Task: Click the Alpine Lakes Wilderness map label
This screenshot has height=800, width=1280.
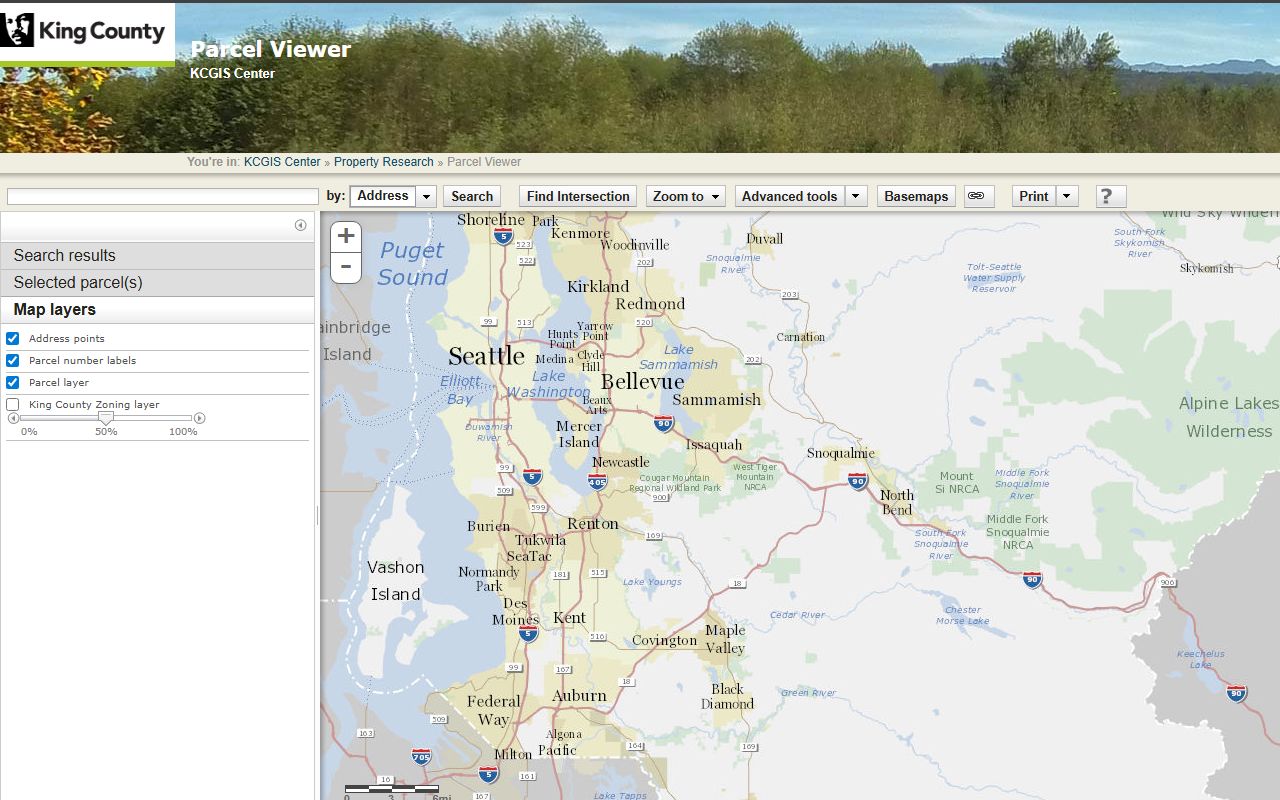Action: (x=1229, y=417)
